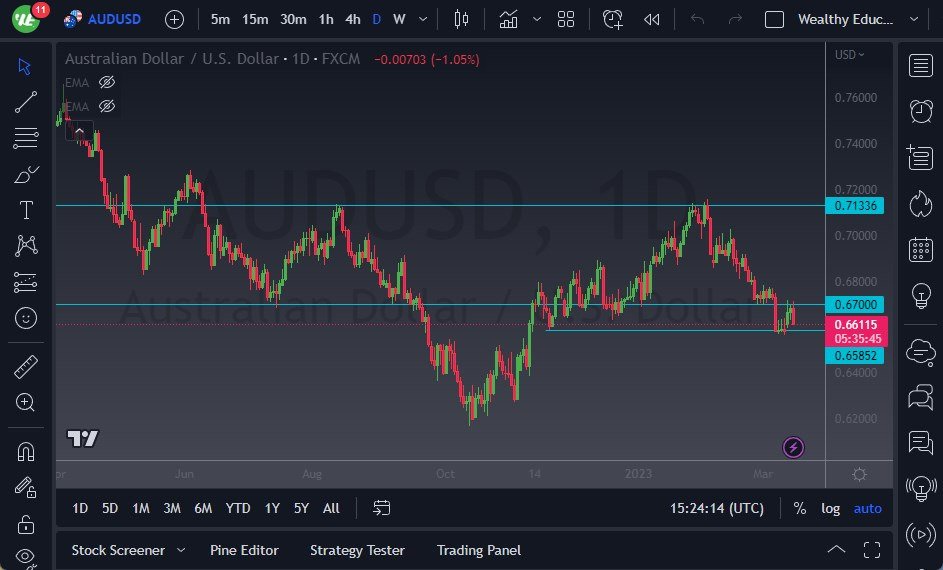Switch to 1h timeframe
This screenshot has height=570, width=943.
326,19
